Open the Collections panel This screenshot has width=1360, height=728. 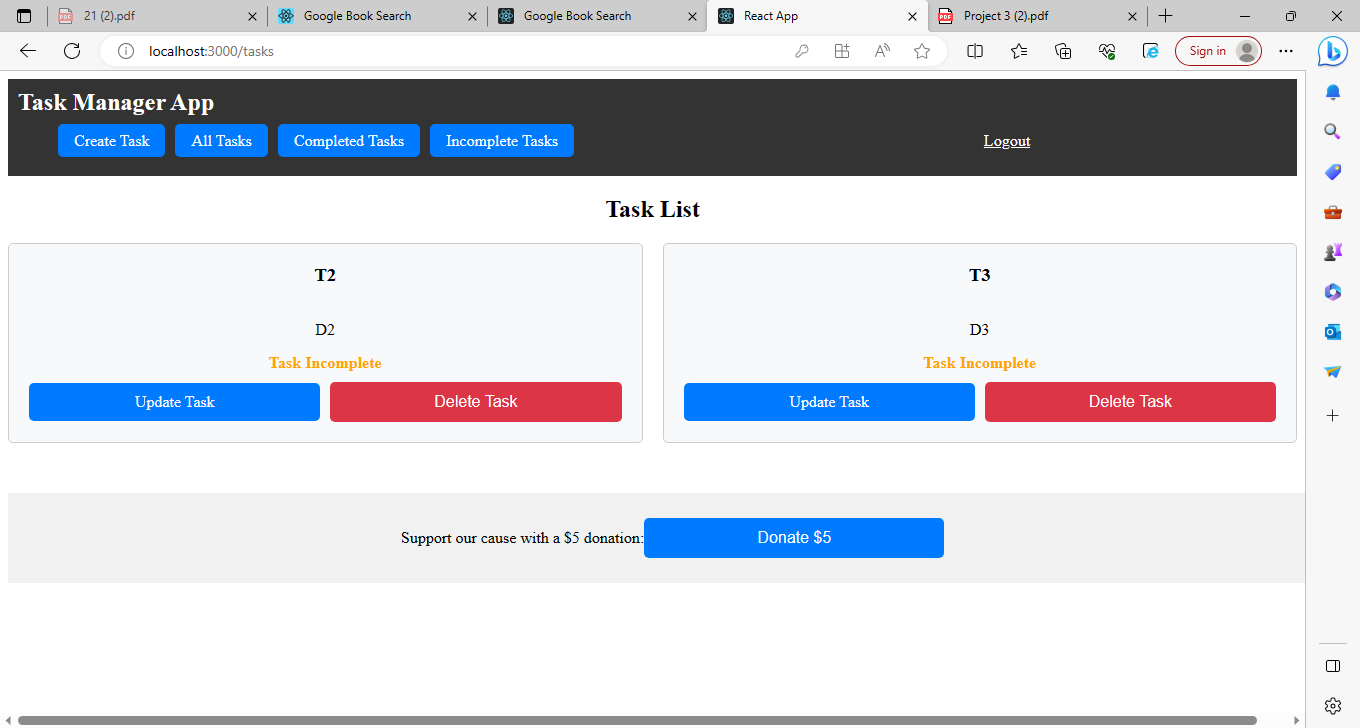[1063, 51]
